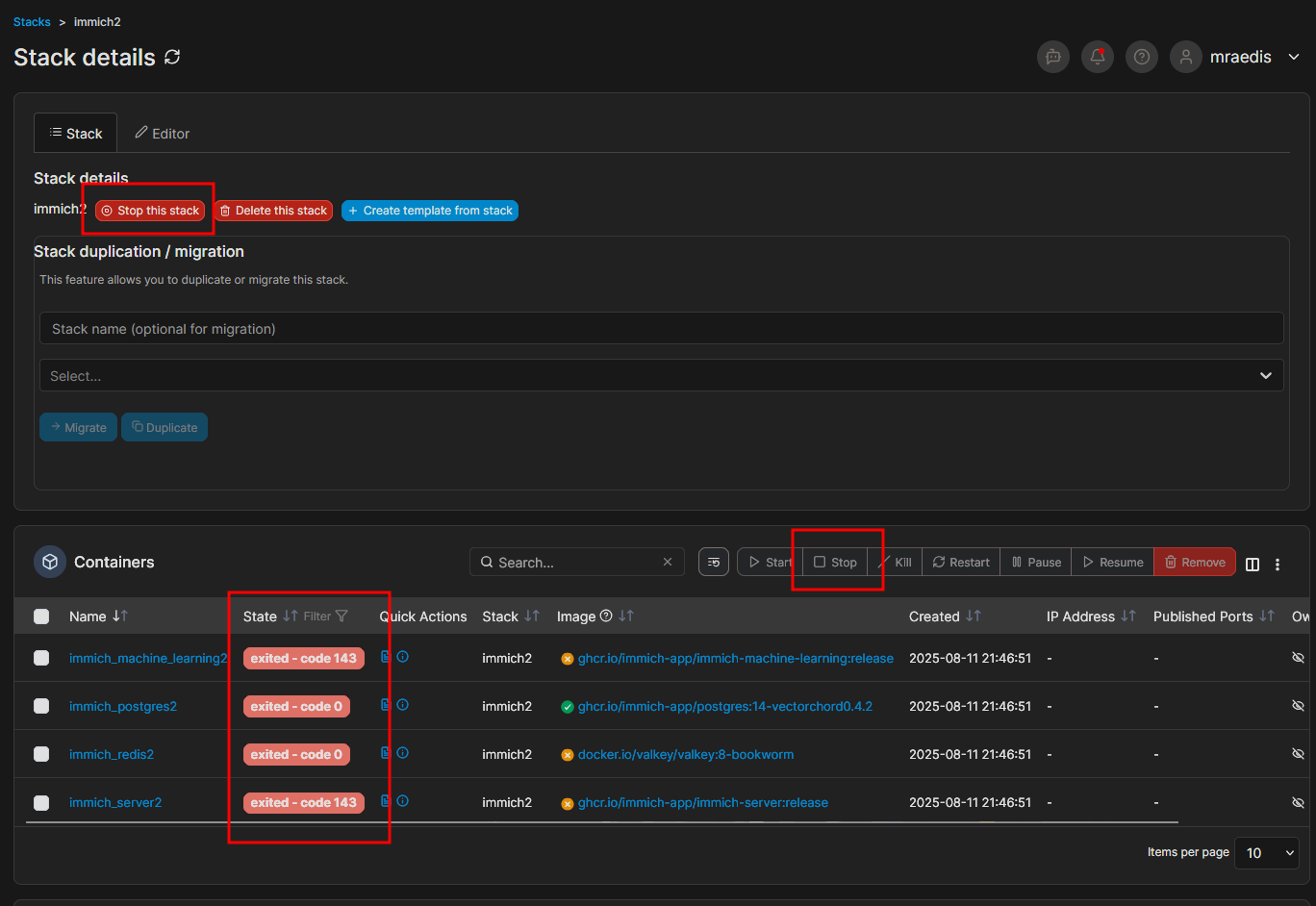Click the State column Filter icon
This screenshot has width=1316, height=906.
342,616
